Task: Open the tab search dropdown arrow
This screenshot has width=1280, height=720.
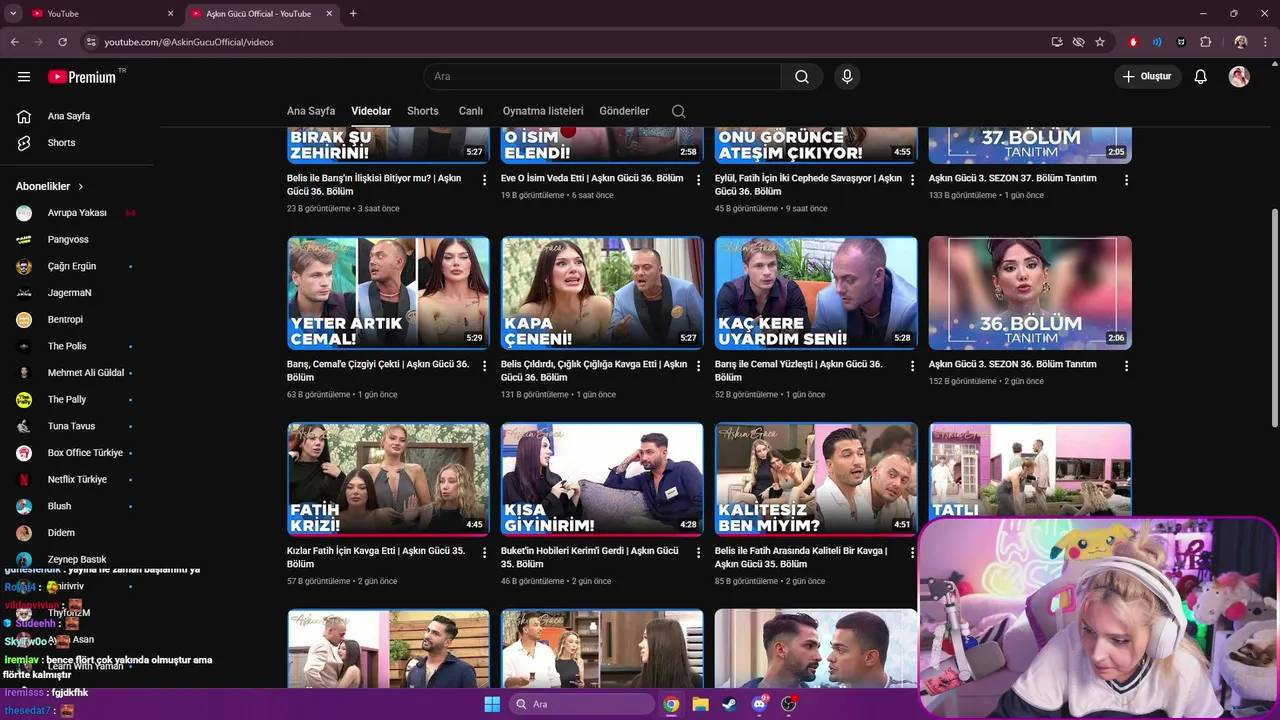Action: pyautogui.click(x=13, y=14)
